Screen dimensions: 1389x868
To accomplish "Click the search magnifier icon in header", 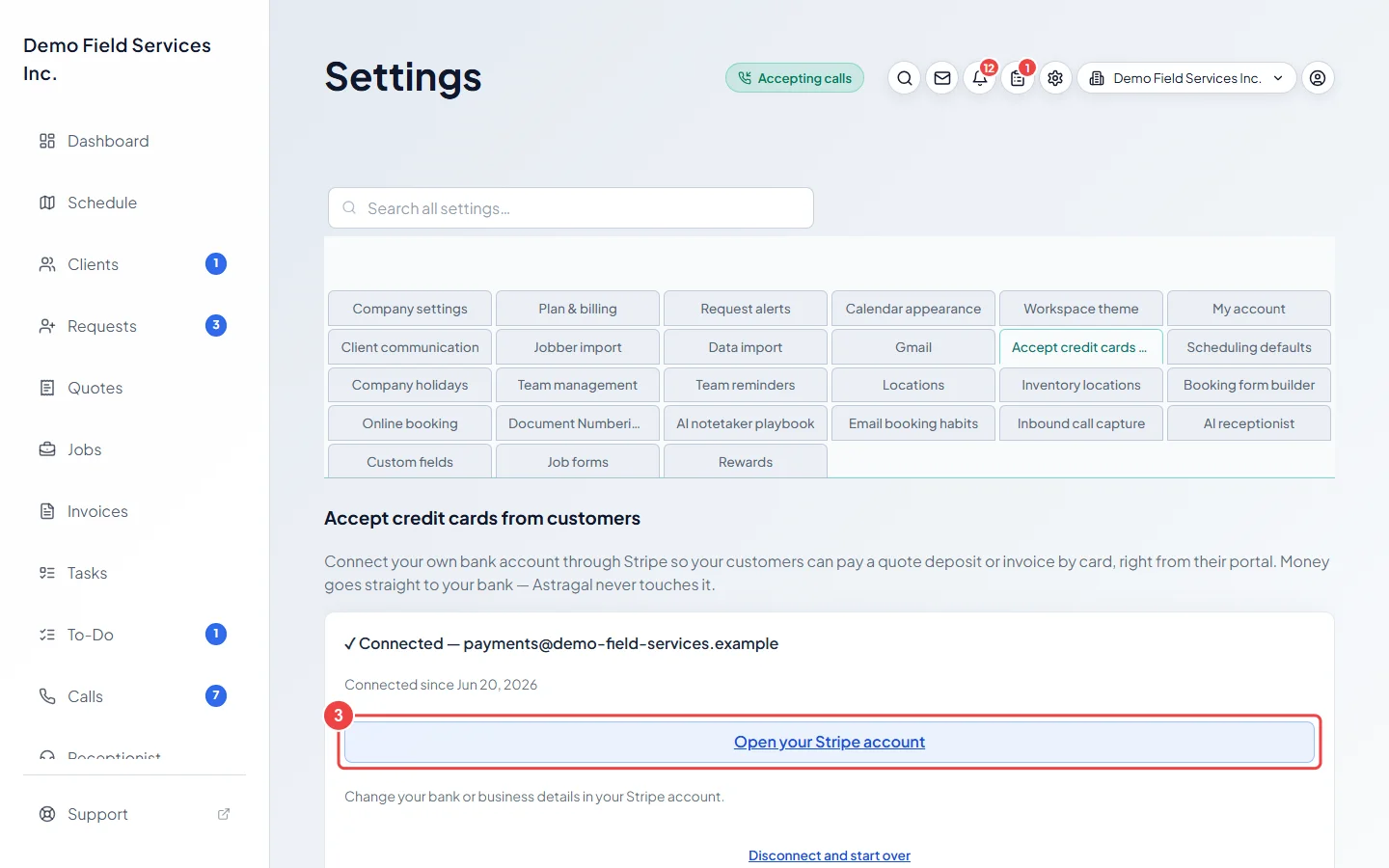I will click(x=904, y=78).
